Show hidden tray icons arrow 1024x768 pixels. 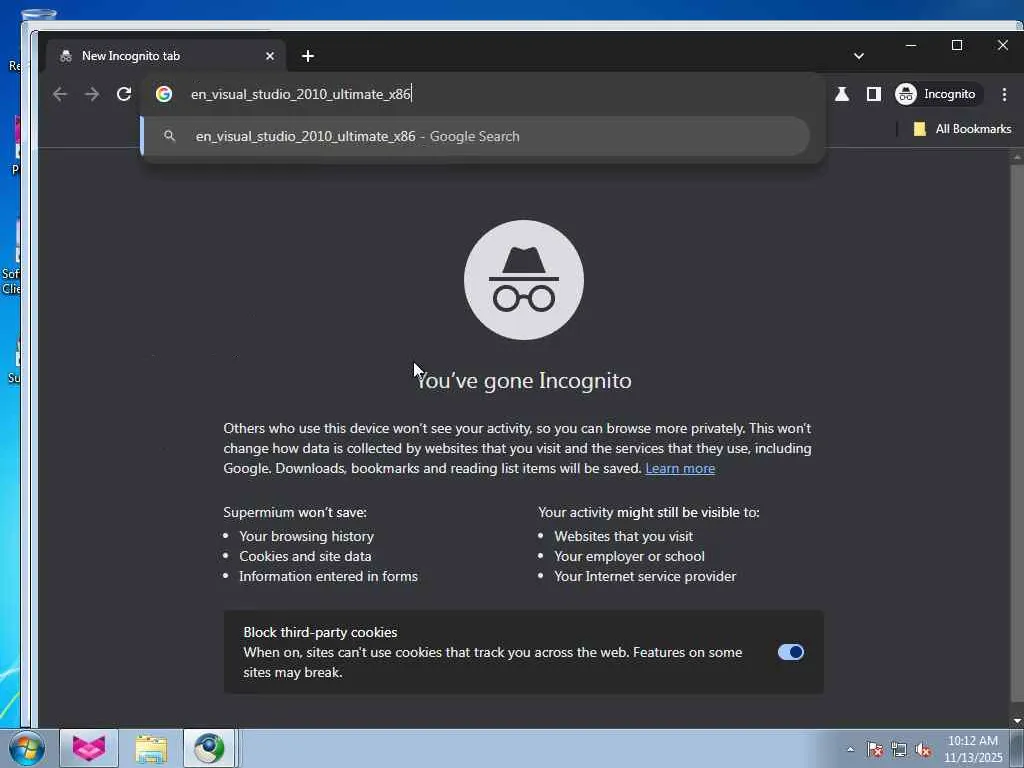click(x=850, y=749)
